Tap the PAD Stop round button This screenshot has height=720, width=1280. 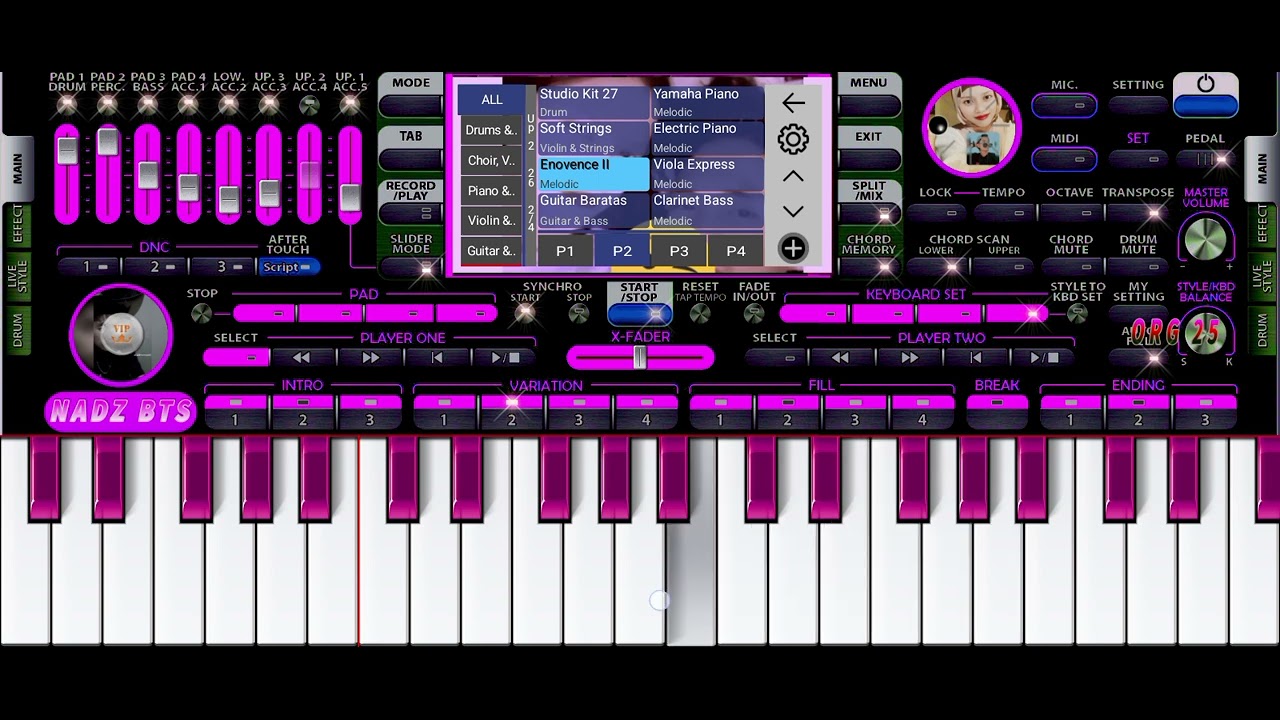pos(202,313)
